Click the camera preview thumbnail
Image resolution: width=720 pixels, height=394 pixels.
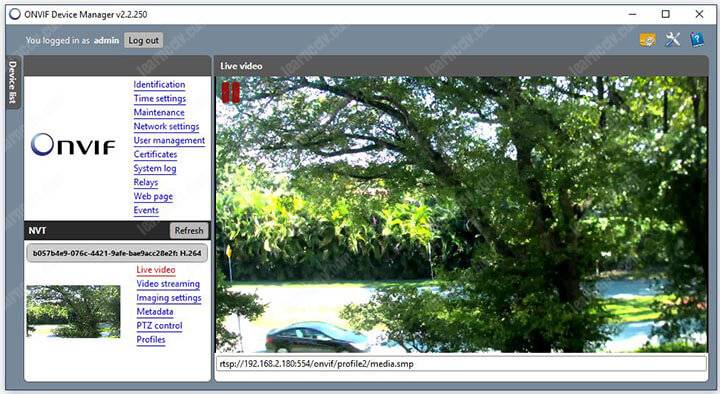[x=73, y=311]
